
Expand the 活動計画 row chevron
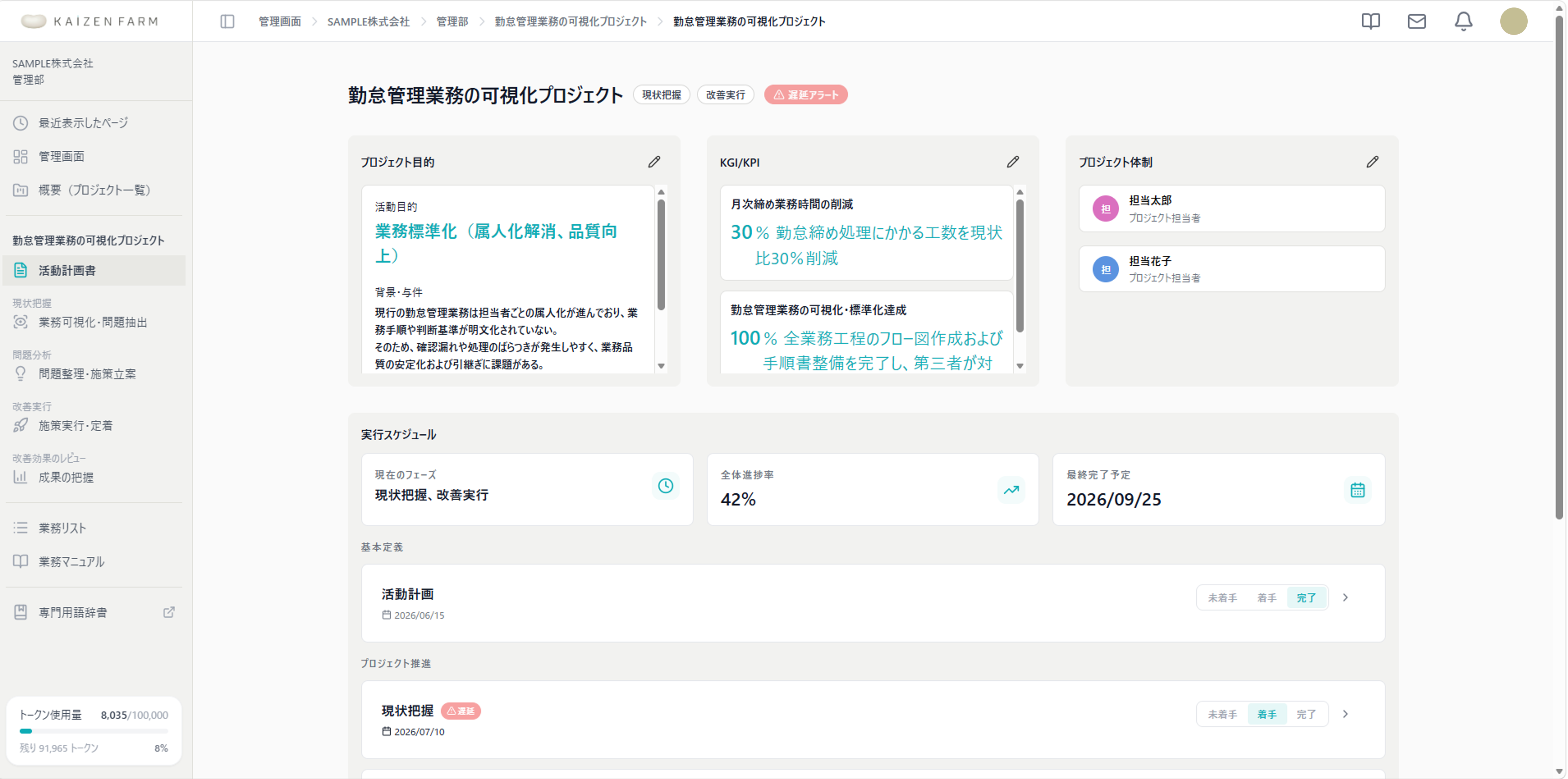pyautogui.click(x=1345, y=598)
